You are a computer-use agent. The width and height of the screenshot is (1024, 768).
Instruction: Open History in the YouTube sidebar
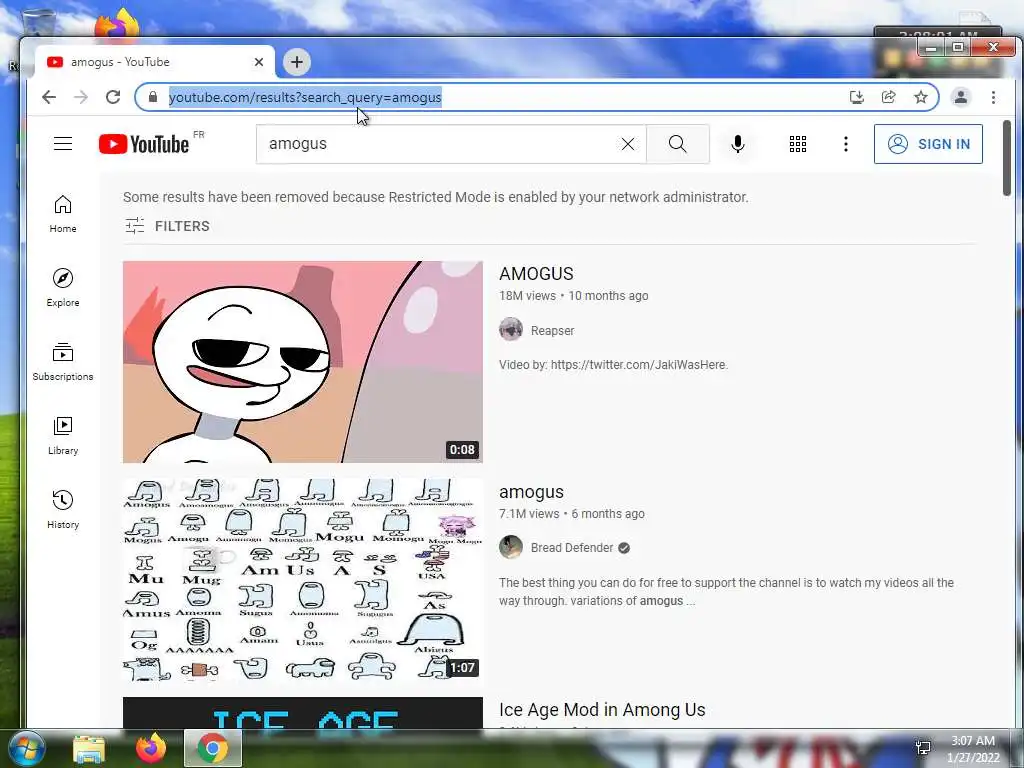63,509
